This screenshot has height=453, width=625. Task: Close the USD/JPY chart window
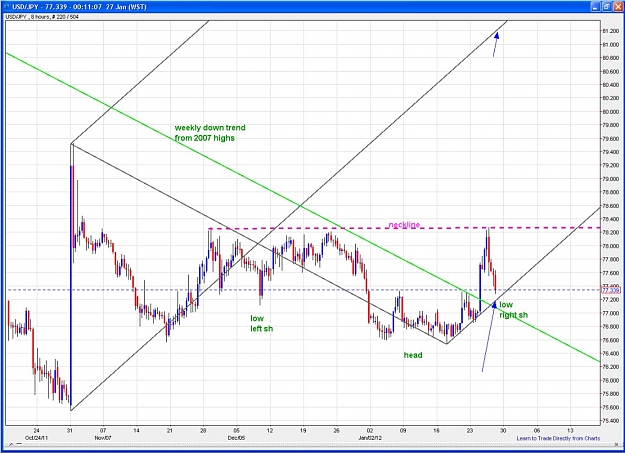pos(617,6)
